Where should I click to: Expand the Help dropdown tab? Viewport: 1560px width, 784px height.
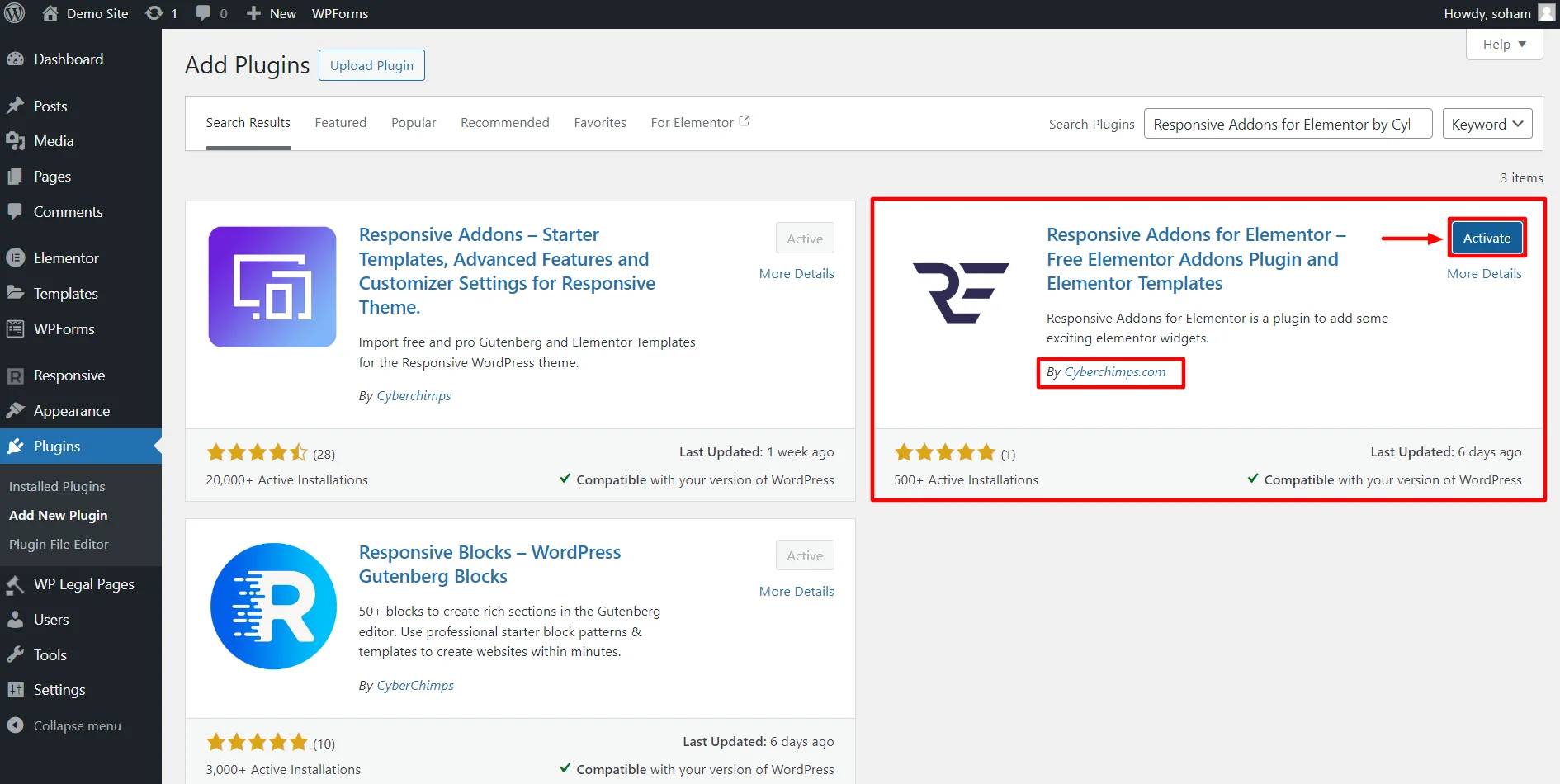click(x=1504, y=45)
